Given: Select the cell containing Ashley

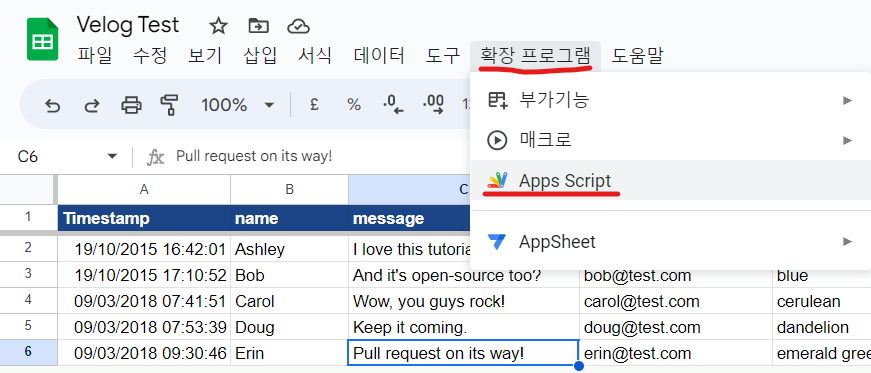Looking at the screenshot, I should point(289,249).
